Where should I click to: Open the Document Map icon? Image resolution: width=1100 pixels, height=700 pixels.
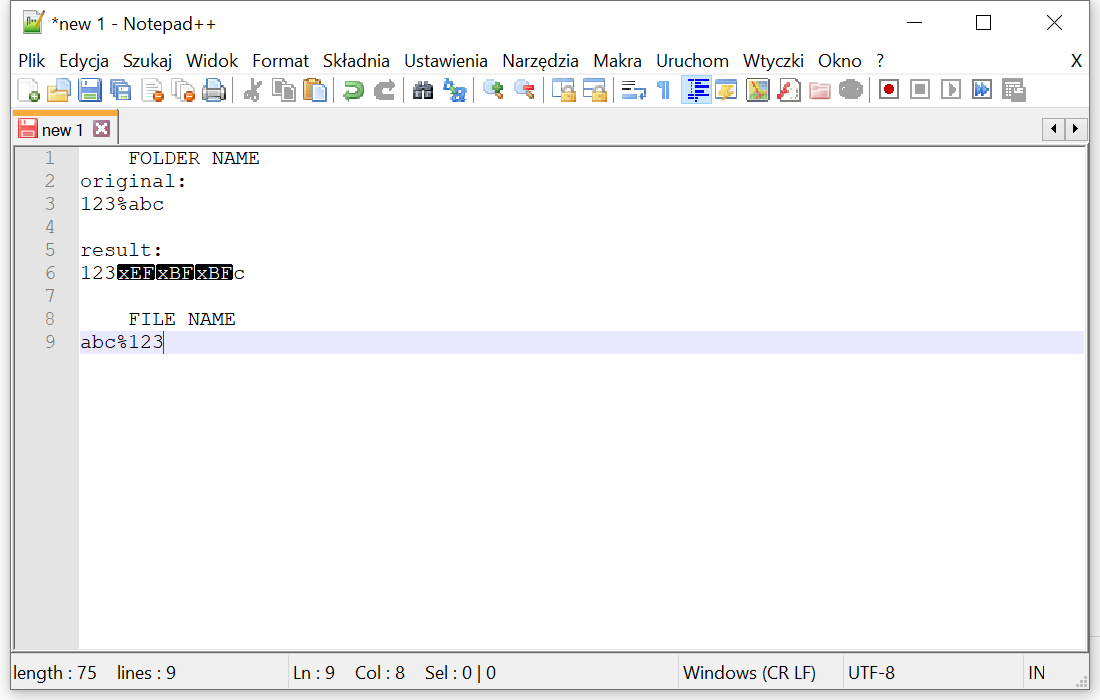pyautogui.click(x=758, y=90)
